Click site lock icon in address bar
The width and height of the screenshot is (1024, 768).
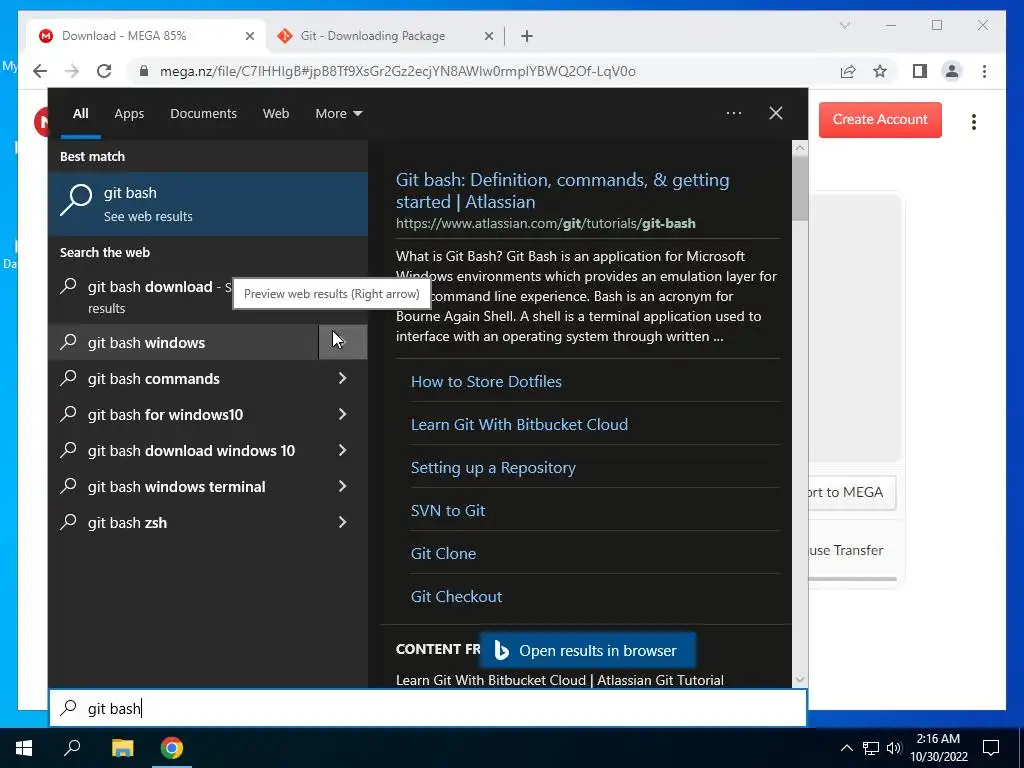tap(144, 71)
